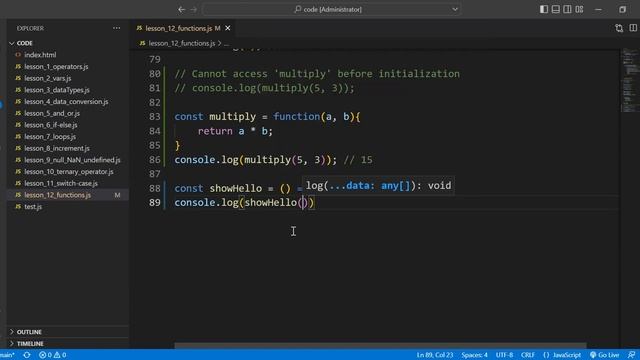Change indentation via Spaces: 4
Image resolution: width=640 pixels, height=360 pixels.
point(474,355)
